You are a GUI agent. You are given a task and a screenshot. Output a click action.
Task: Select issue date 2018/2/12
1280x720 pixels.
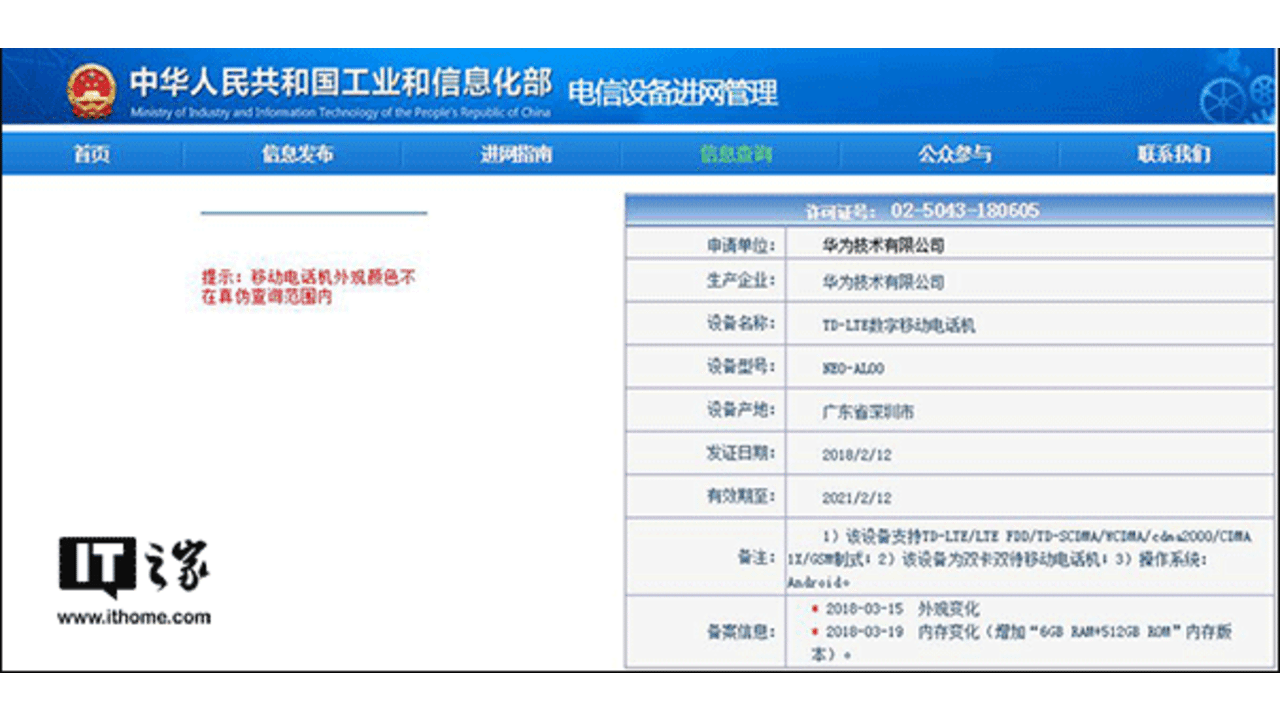tap(856, 455)
